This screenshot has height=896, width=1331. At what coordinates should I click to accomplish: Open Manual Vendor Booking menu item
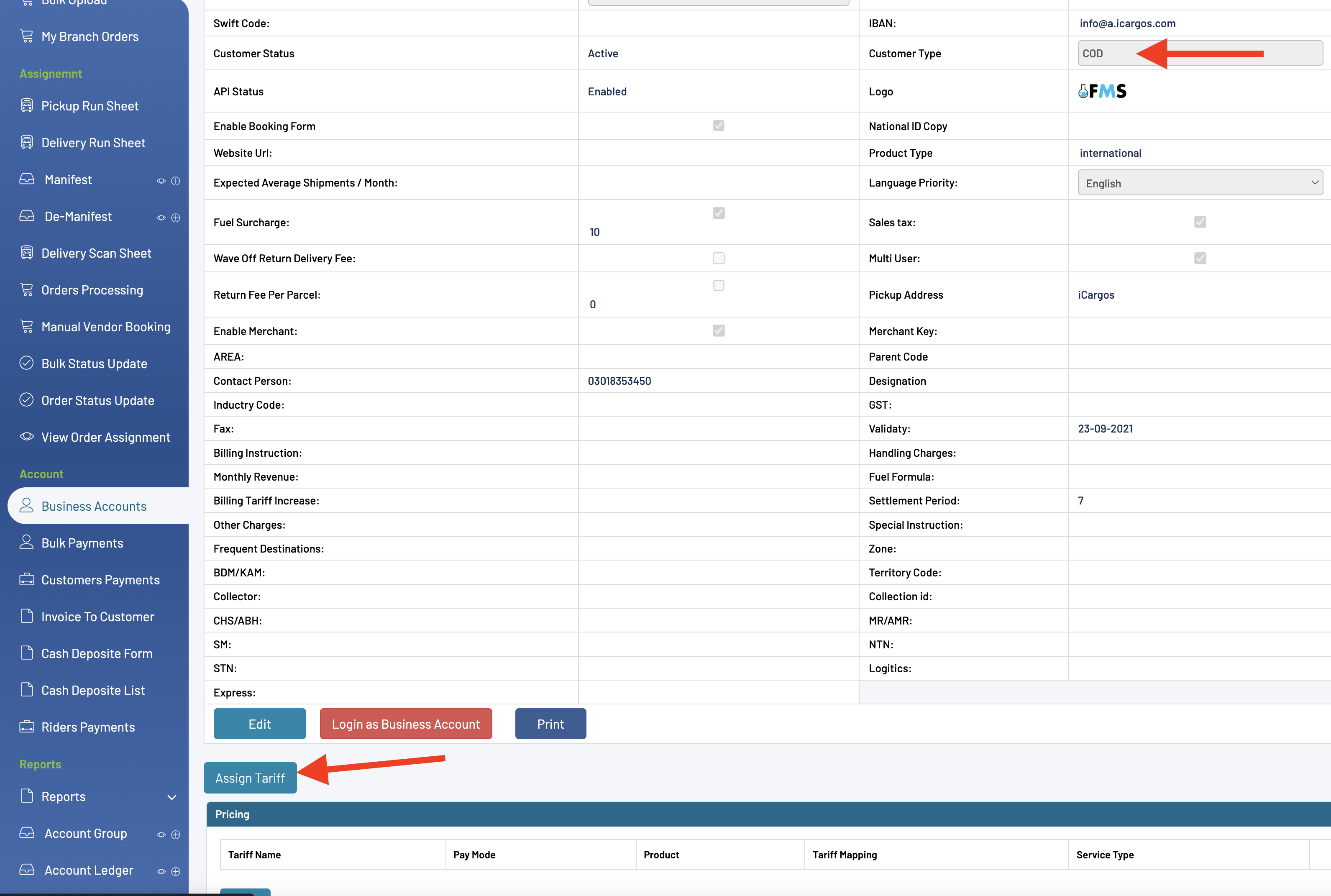(x=106, y=326)
